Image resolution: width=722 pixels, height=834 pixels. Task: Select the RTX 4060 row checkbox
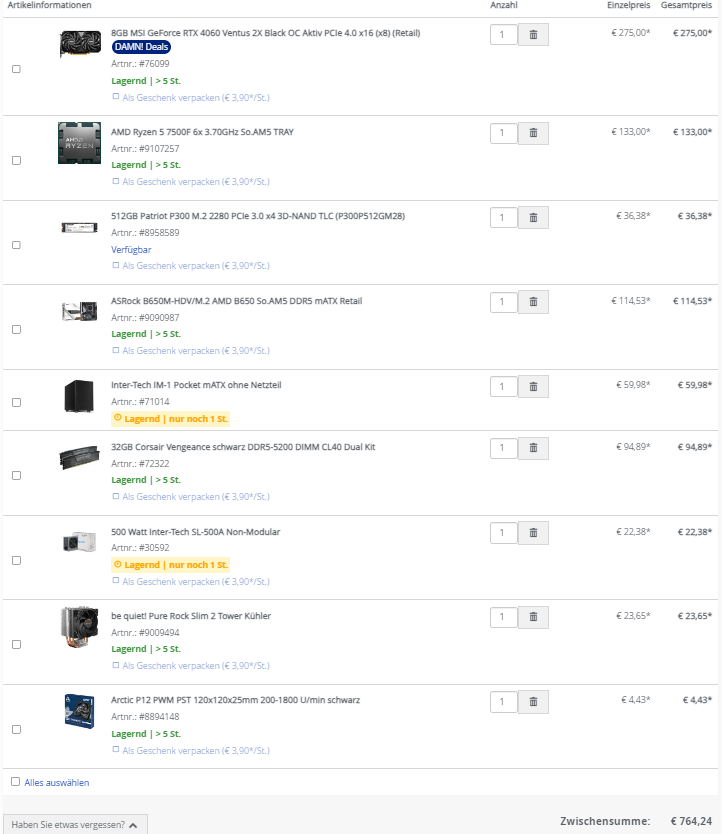(x=16, y=69)
